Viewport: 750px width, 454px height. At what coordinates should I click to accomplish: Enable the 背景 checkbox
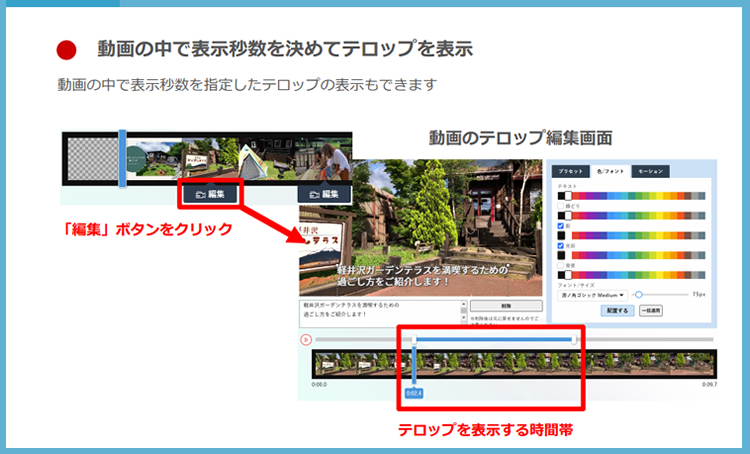pyautogui.click(x=561, y=265)
